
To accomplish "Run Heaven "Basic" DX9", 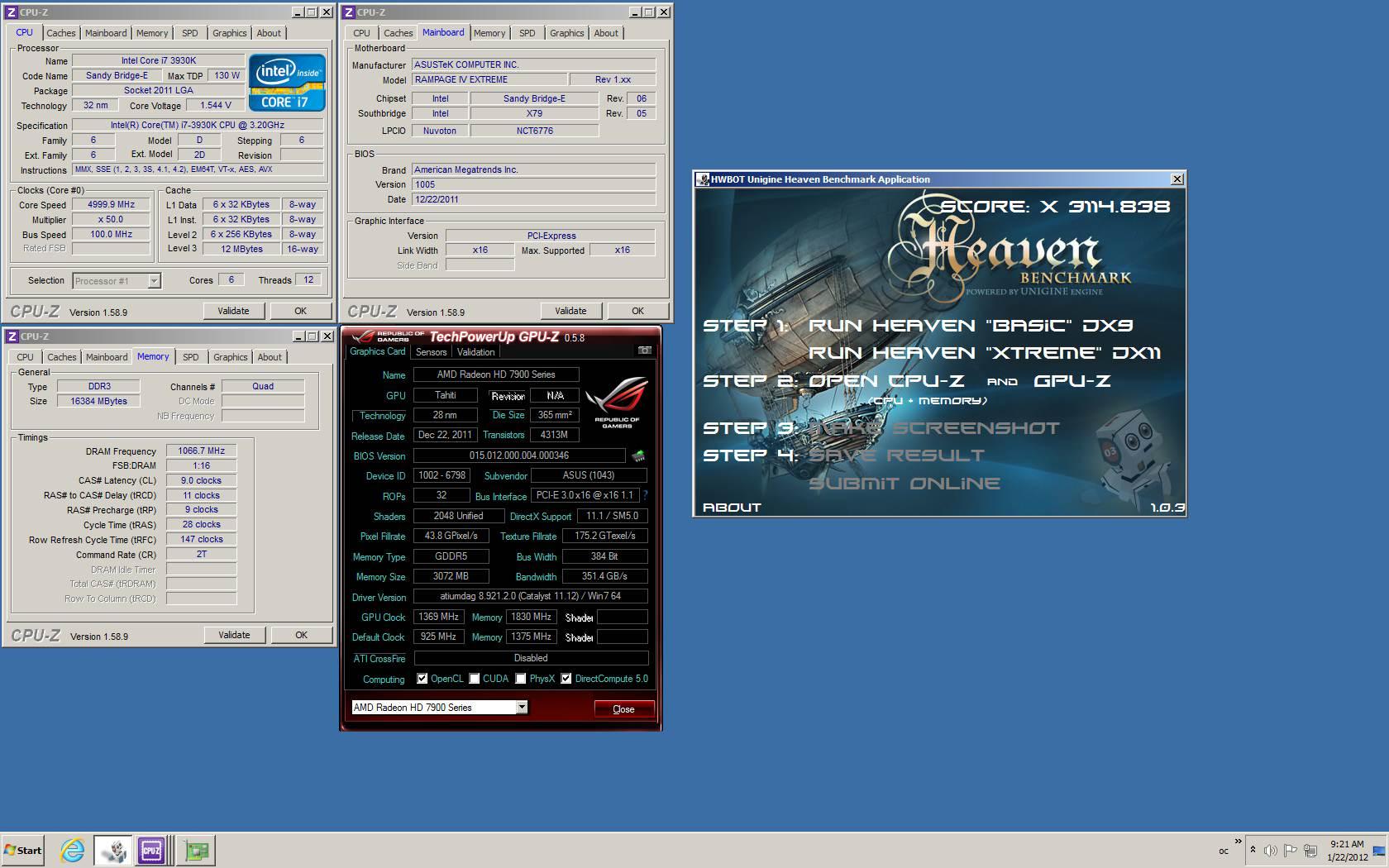I will pyautogui.click(x=971, y=326).
